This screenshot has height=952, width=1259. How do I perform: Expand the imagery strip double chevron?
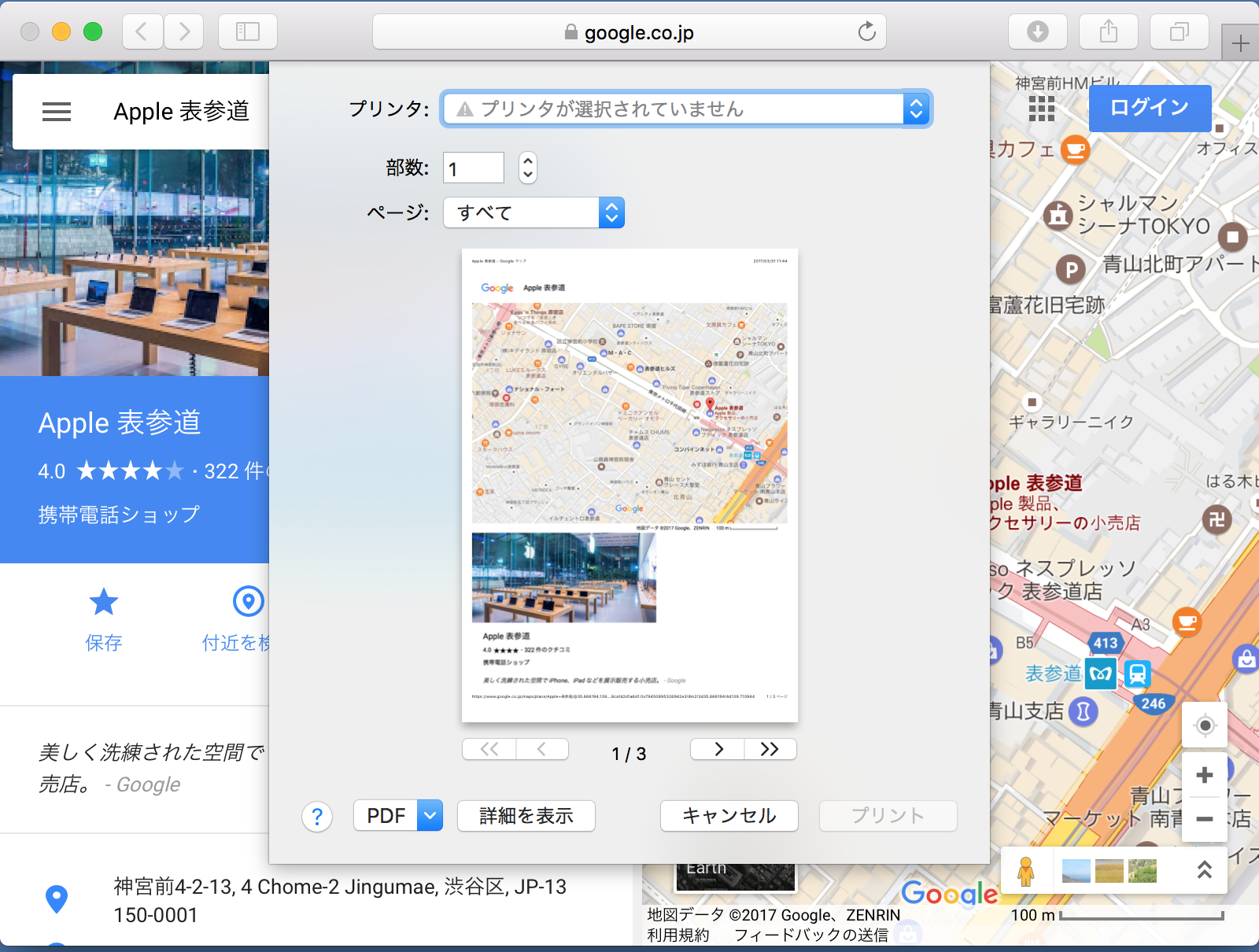[x=1204, y=870]
